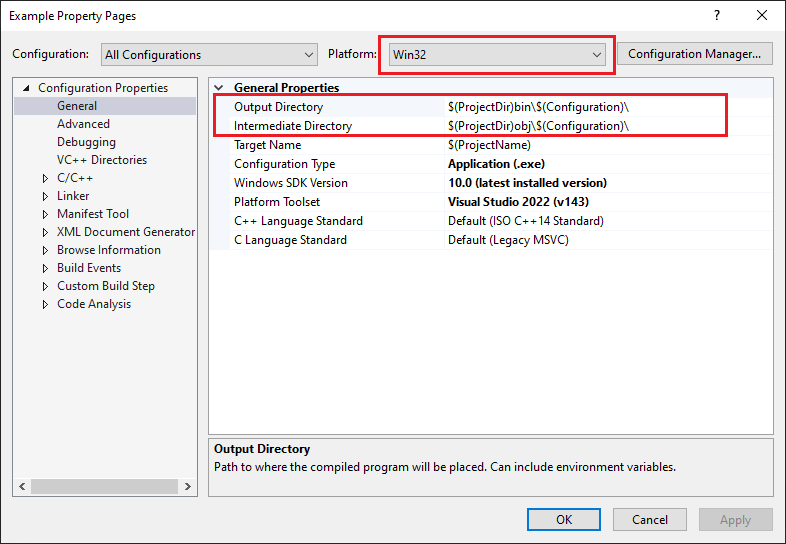Viewport: 786px width, 544px height.
Task: Expand the Browse Information node arrow
Action: [45, 250]
